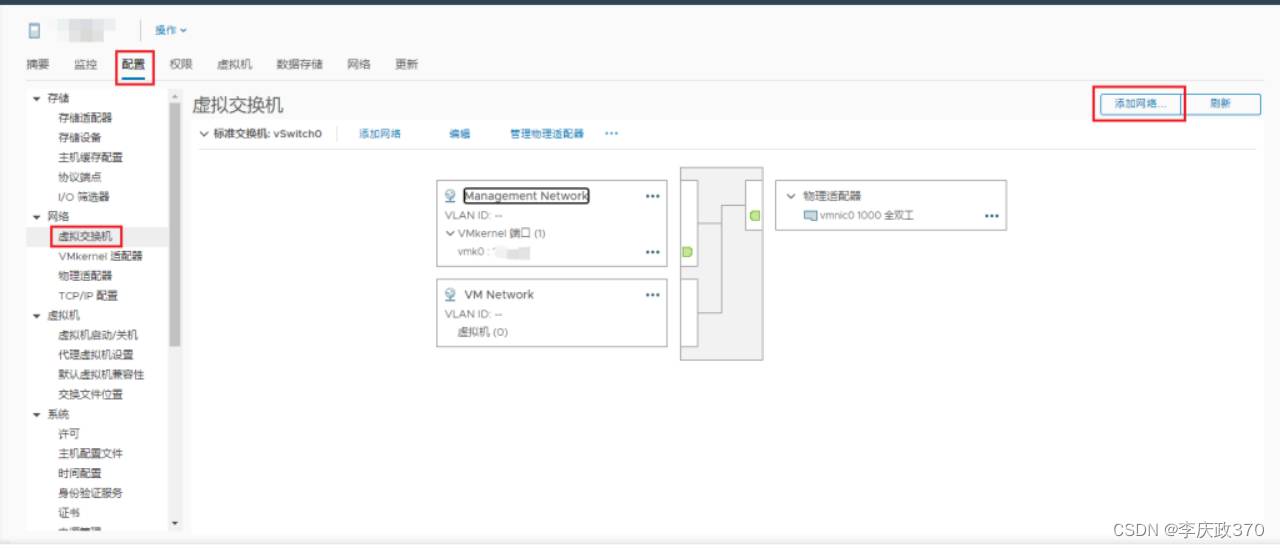Image resolution: width=1280 pixels, height=548 pixels.
Task: Collapse the 物理适配器 group
Action: point(791,196)
